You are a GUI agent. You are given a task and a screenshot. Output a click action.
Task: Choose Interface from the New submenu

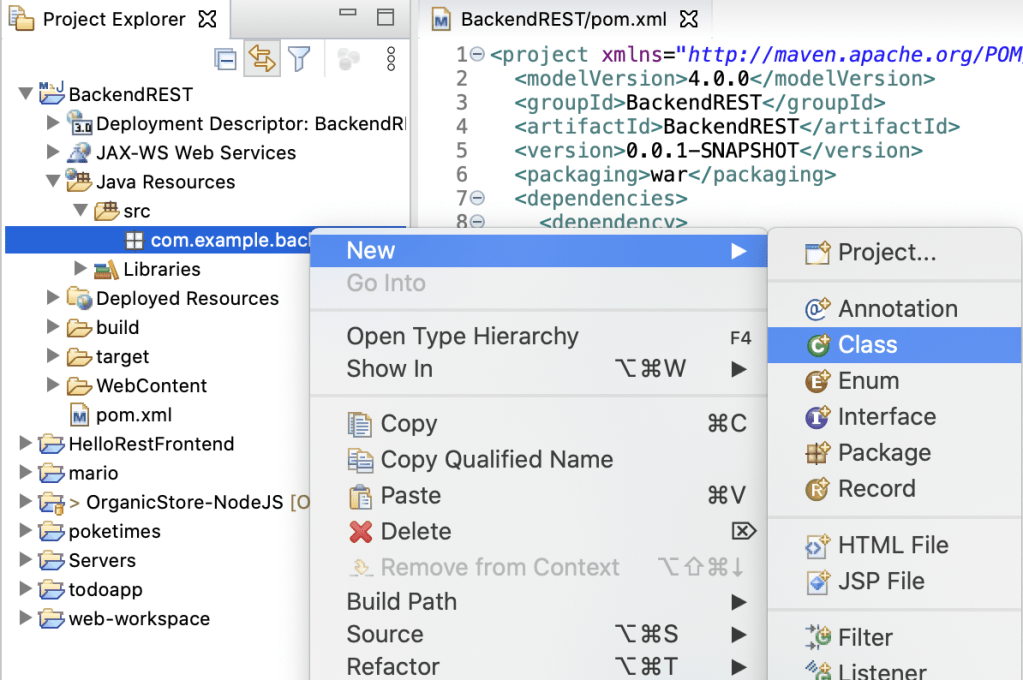click(x=886, y=417)
